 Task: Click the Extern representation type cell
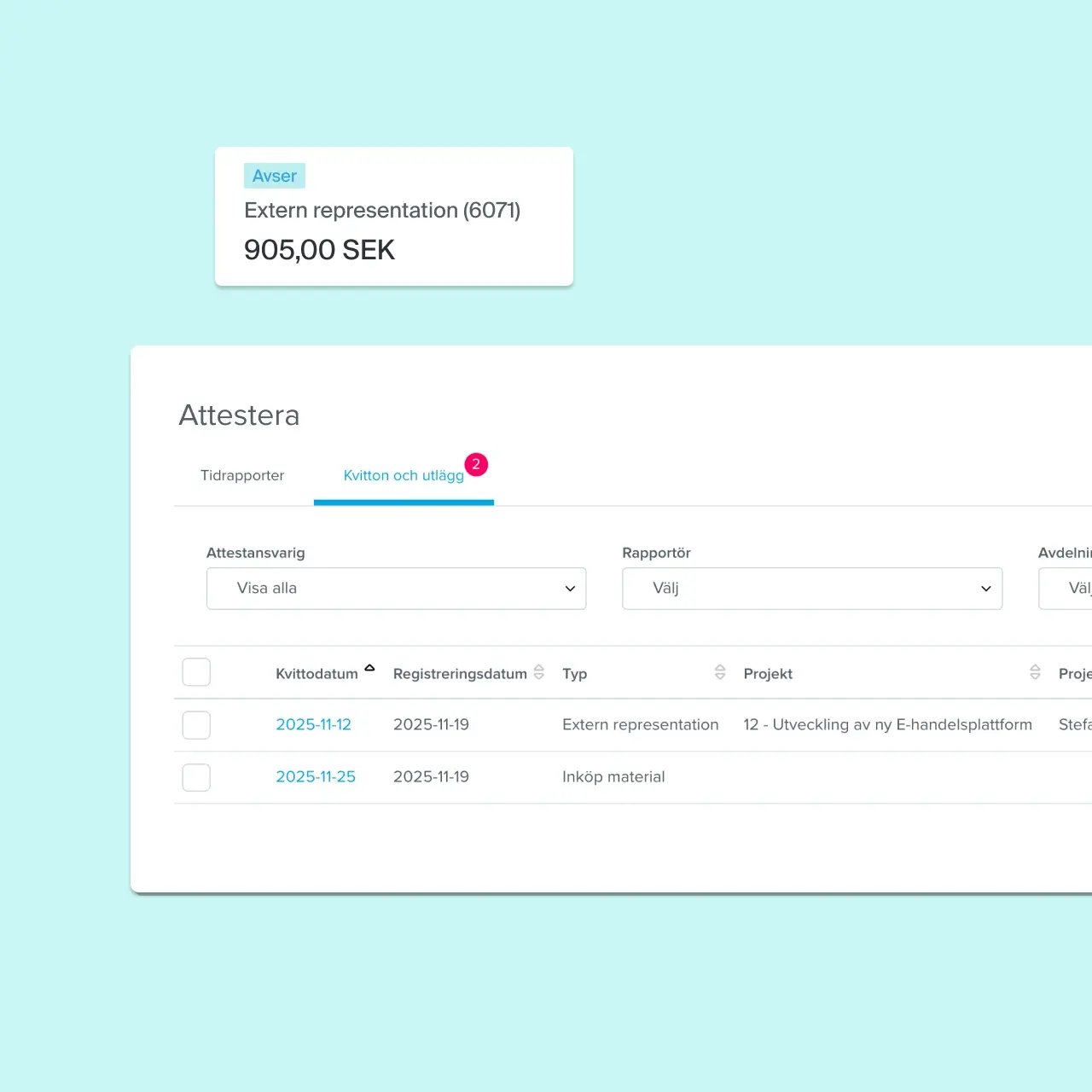click(640, 725)
